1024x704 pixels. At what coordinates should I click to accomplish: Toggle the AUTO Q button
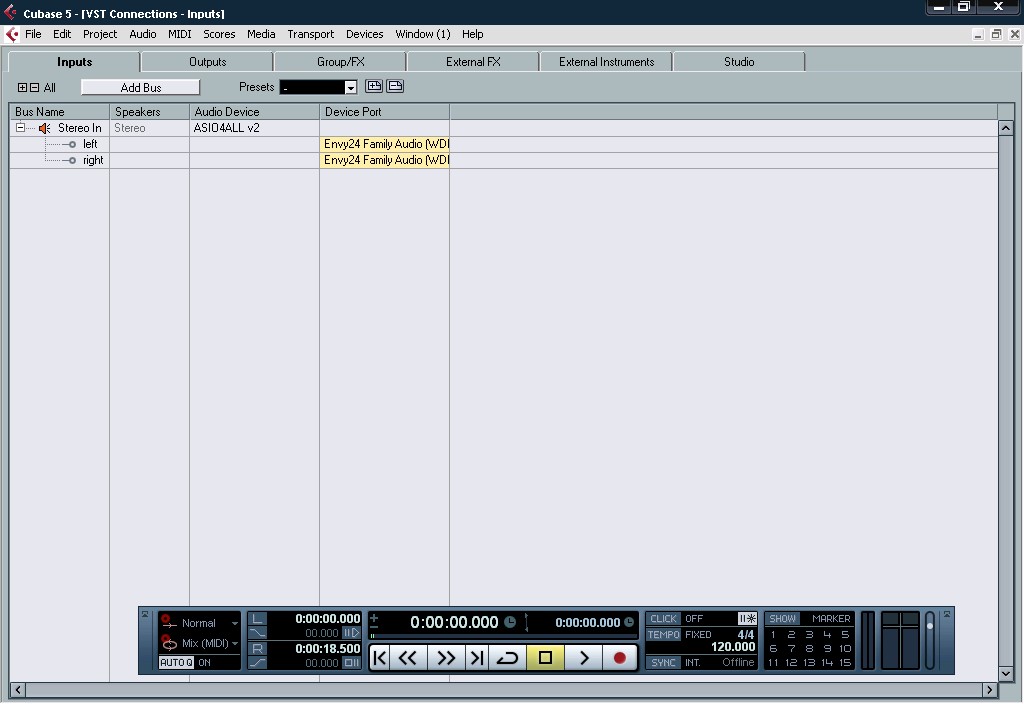(x=176, y=662)
